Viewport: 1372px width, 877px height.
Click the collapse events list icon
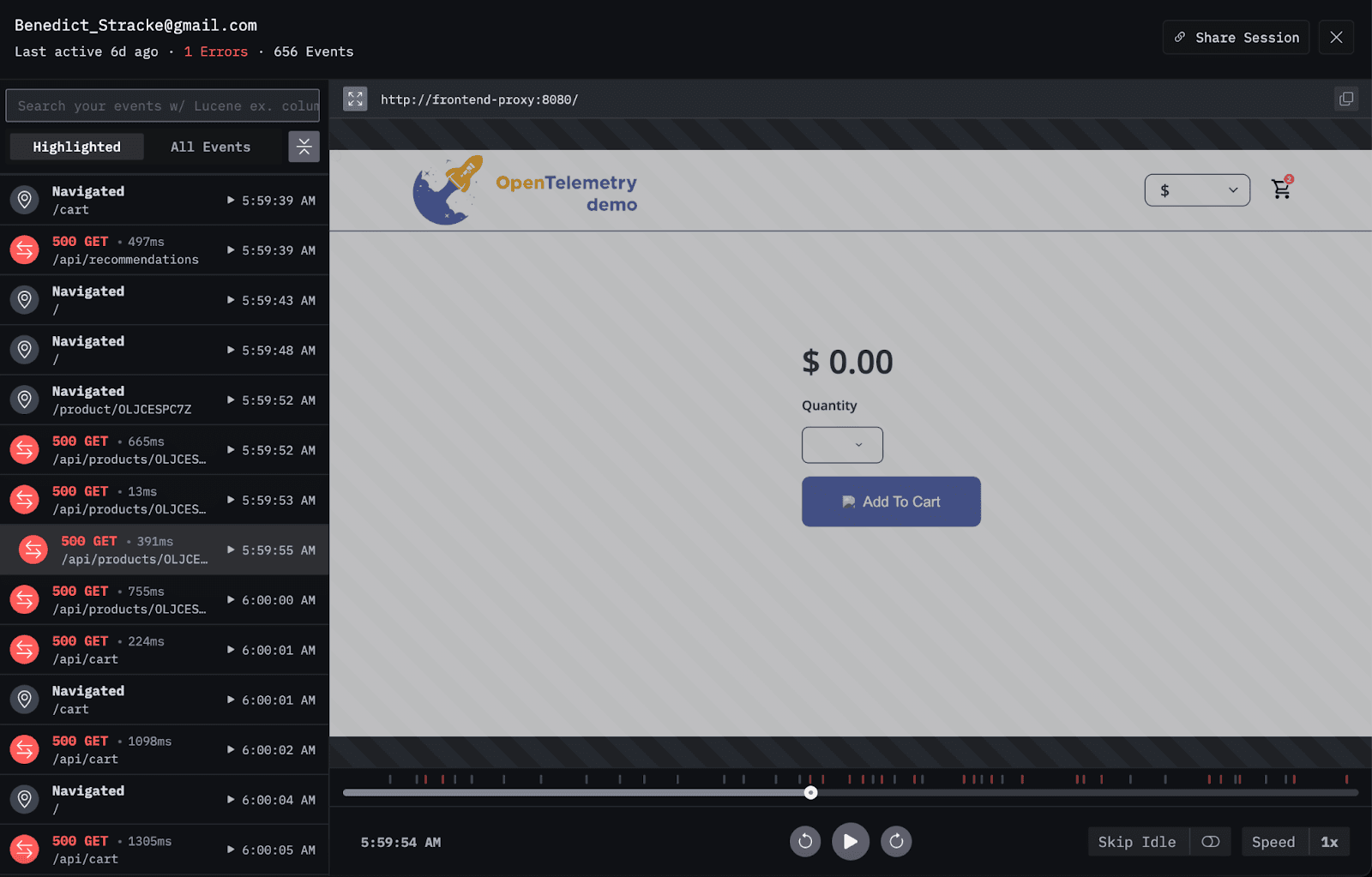(x=304, y=147)
